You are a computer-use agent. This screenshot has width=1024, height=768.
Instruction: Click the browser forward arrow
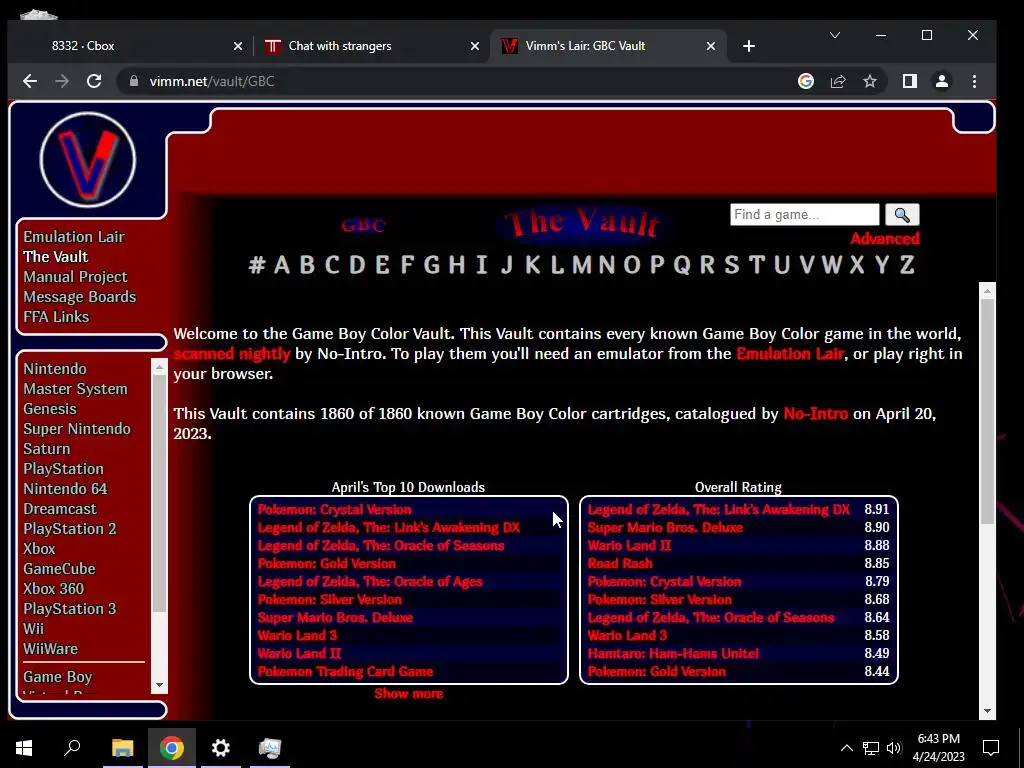coord(62,81)
